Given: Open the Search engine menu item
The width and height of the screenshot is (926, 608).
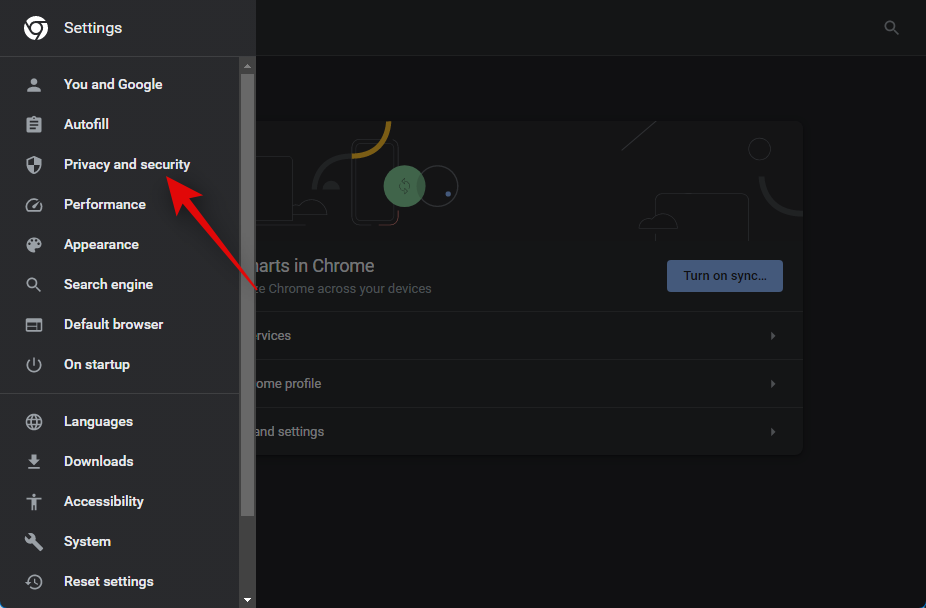Looking at the screenshot, I should click(108, 285).
